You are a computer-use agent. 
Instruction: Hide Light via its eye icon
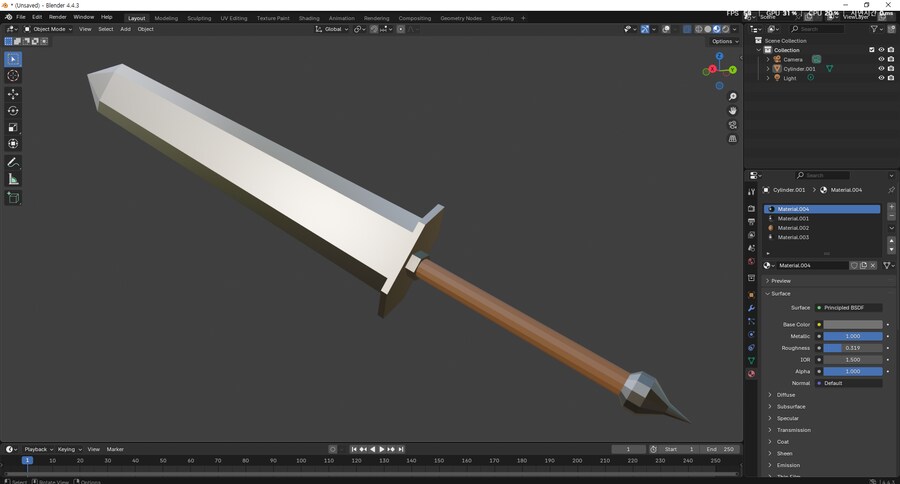tap(881, 78)
